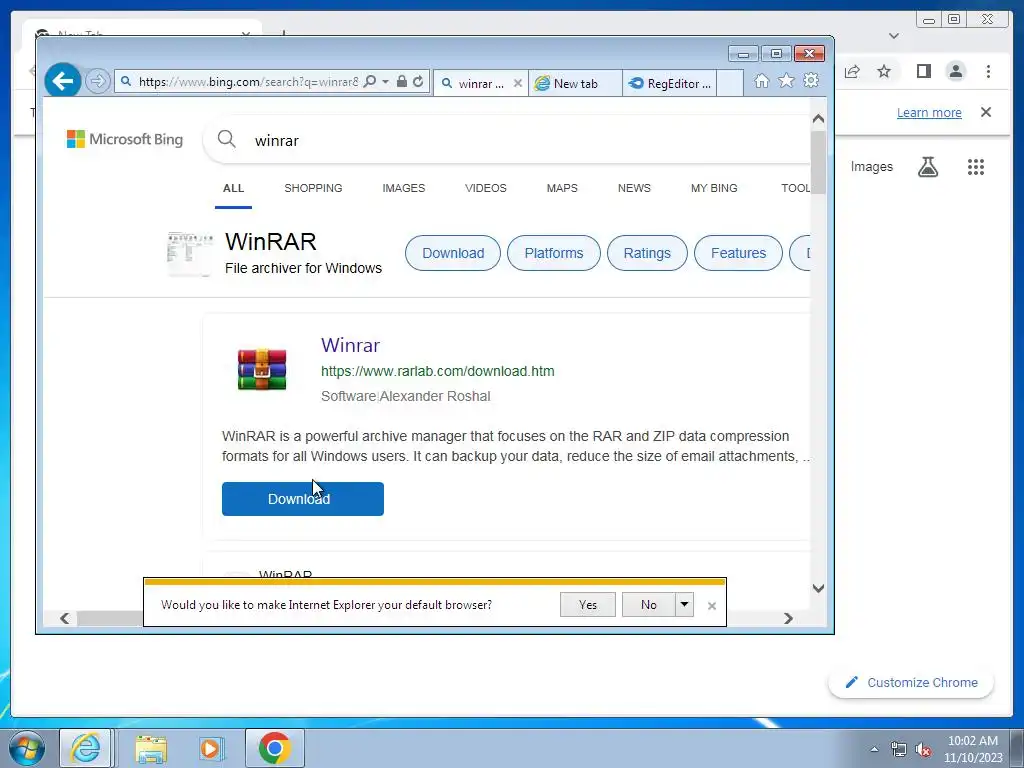Click No on default browser prompt
The height and width of the screenshot is (768, 1024).
648,605
